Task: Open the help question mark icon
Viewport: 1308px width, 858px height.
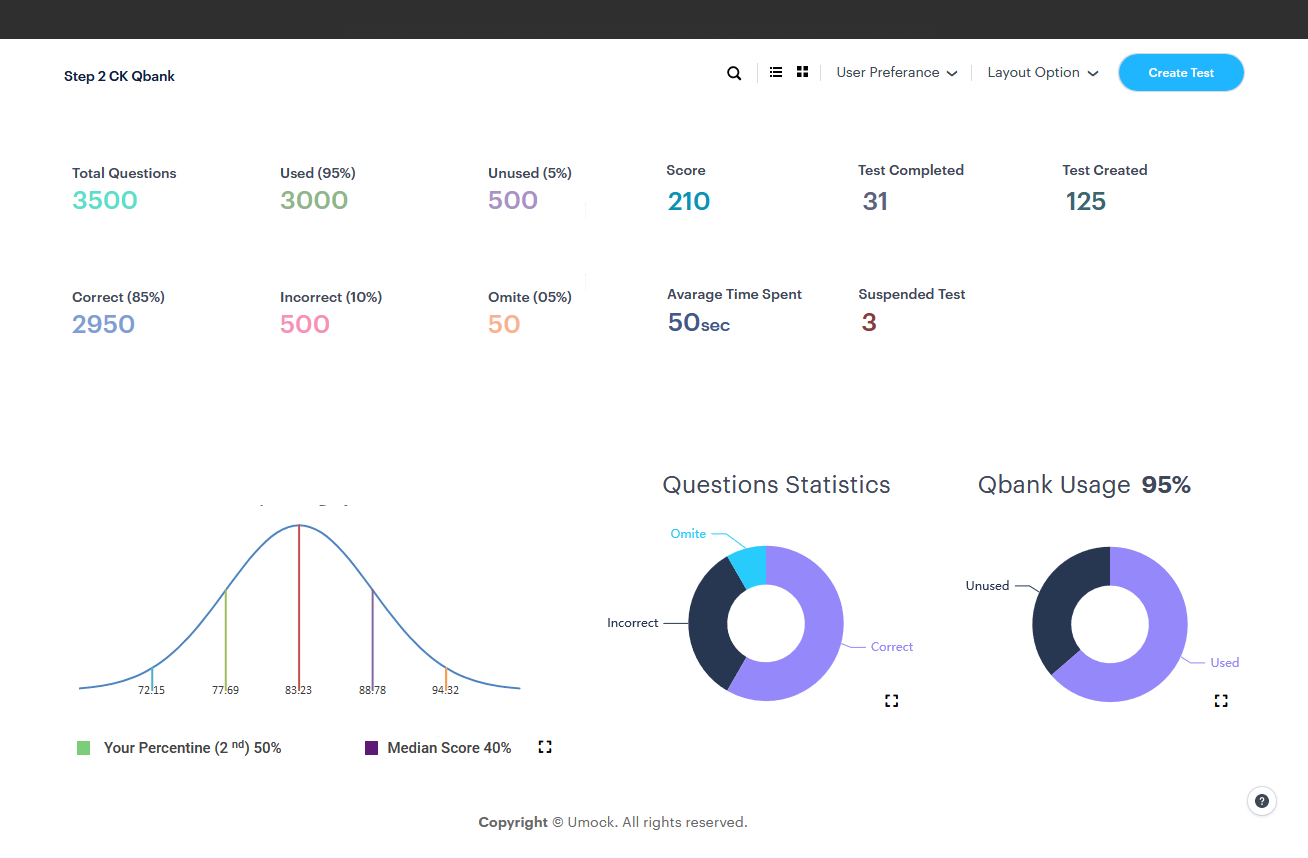Action: coord(1262,801)
